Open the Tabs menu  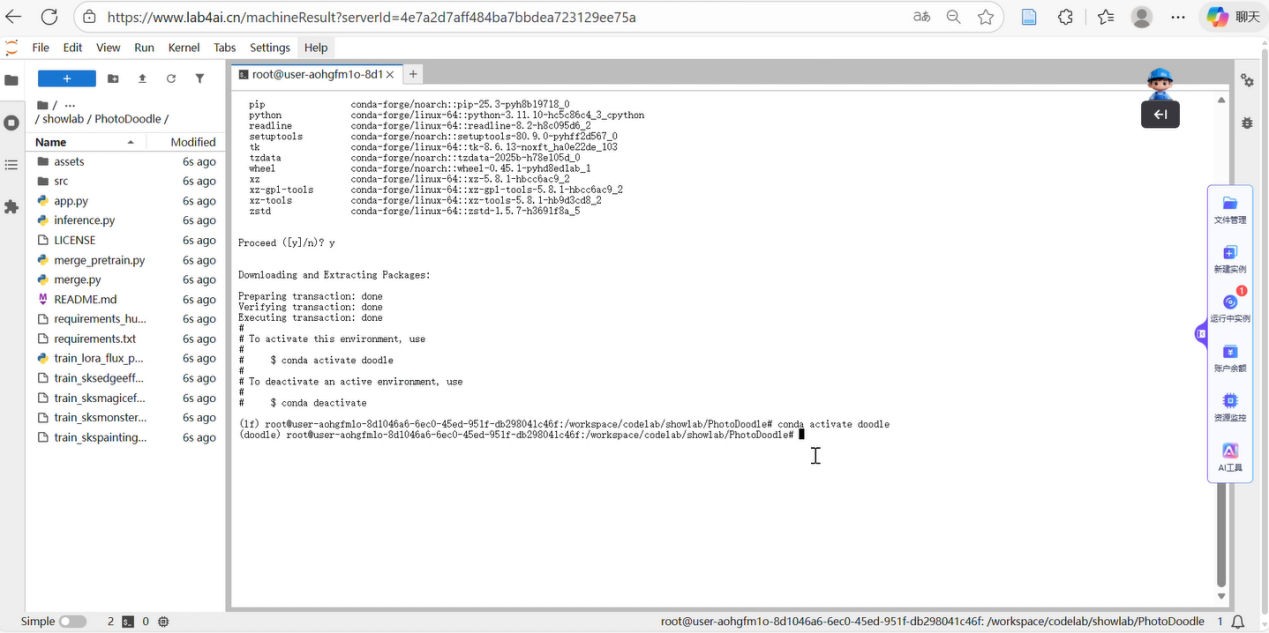225,47
